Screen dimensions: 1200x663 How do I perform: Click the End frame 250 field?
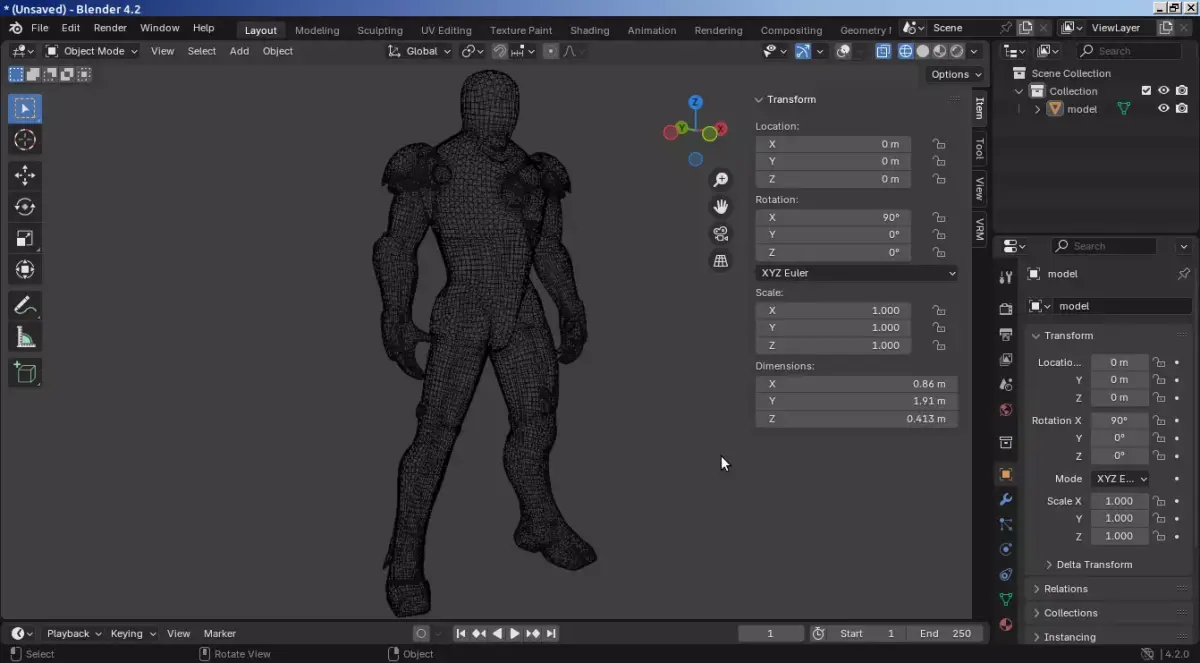pos(944,634)
